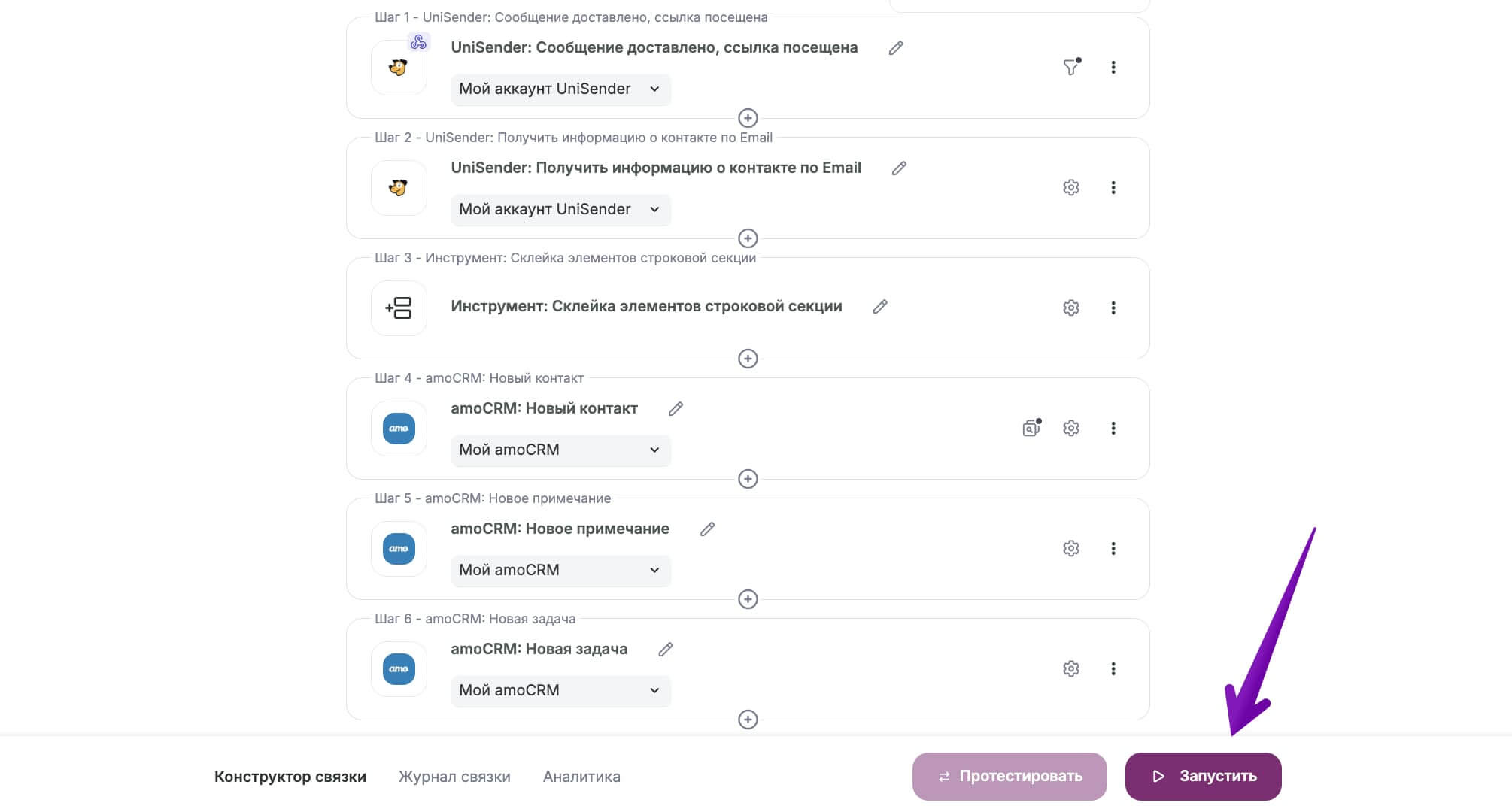Select the Конструктор связки tab
The image size is (1512, 809).
290,777
